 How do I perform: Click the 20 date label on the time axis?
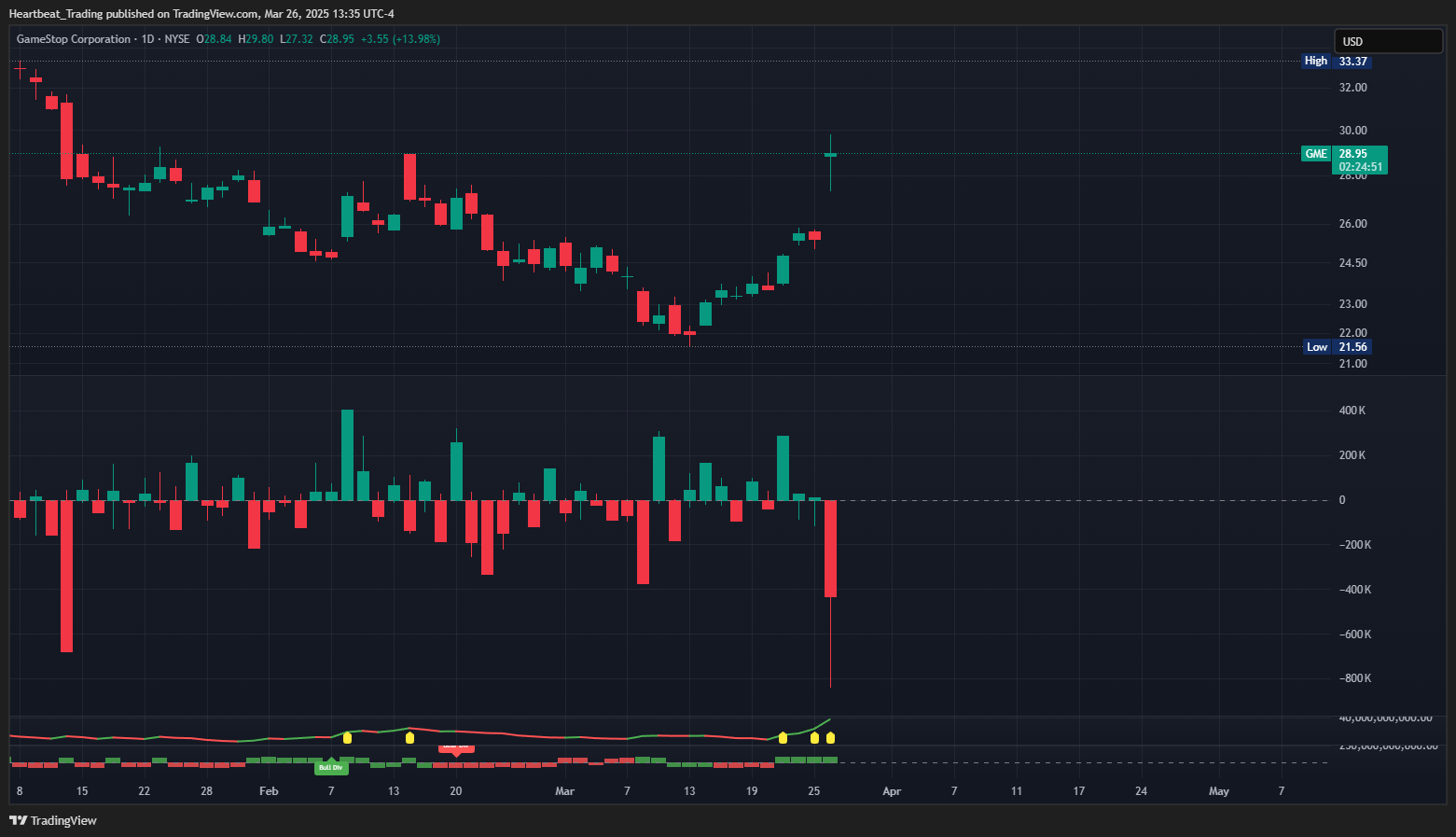[456, 791]
